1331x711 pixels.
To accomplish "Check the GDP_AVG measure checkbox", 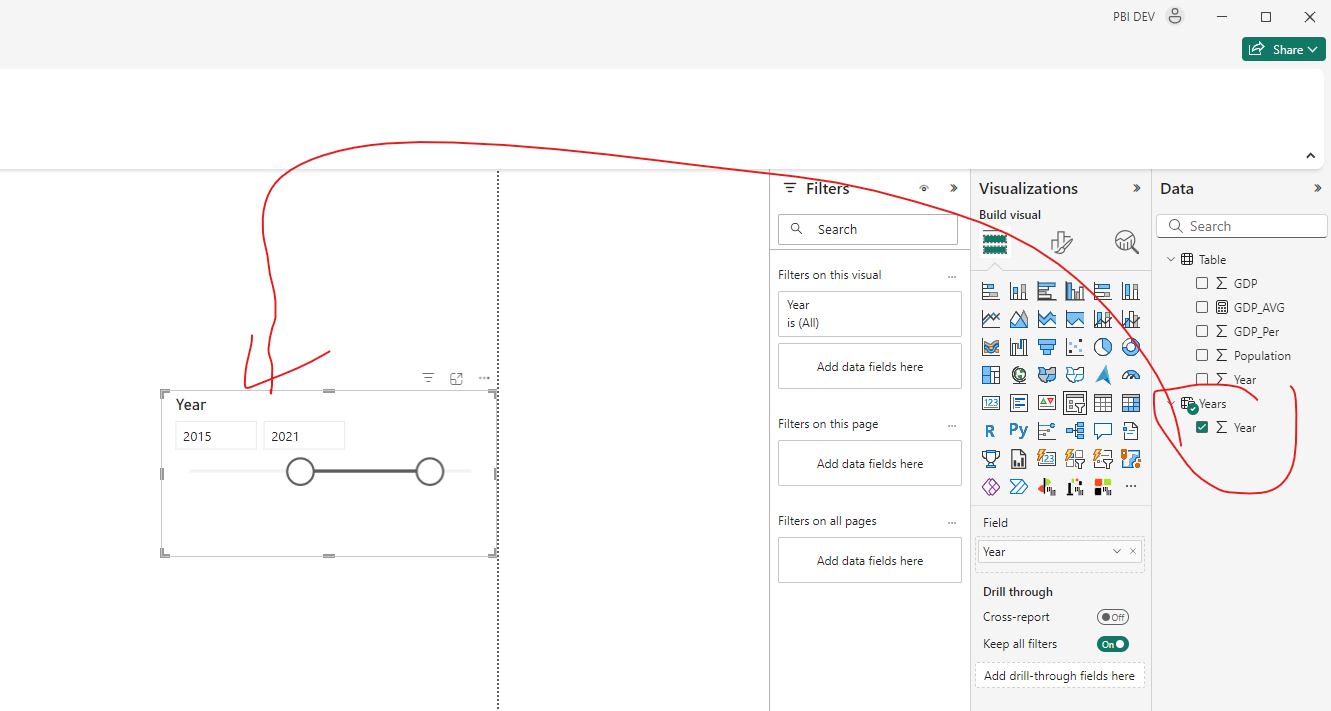I will tap(1202, 307).
